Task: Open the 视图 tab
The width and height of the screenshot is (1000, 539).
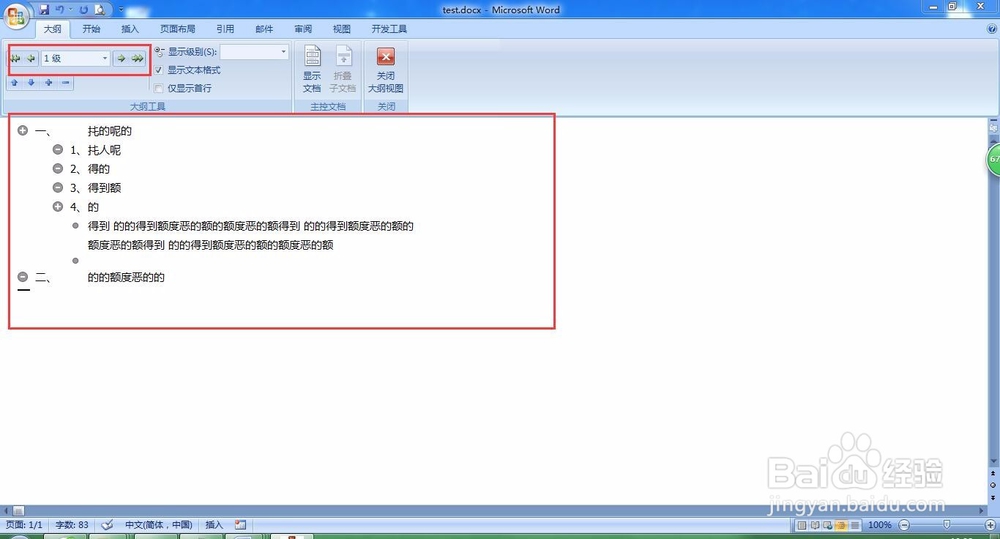Action: coord(341,29)
